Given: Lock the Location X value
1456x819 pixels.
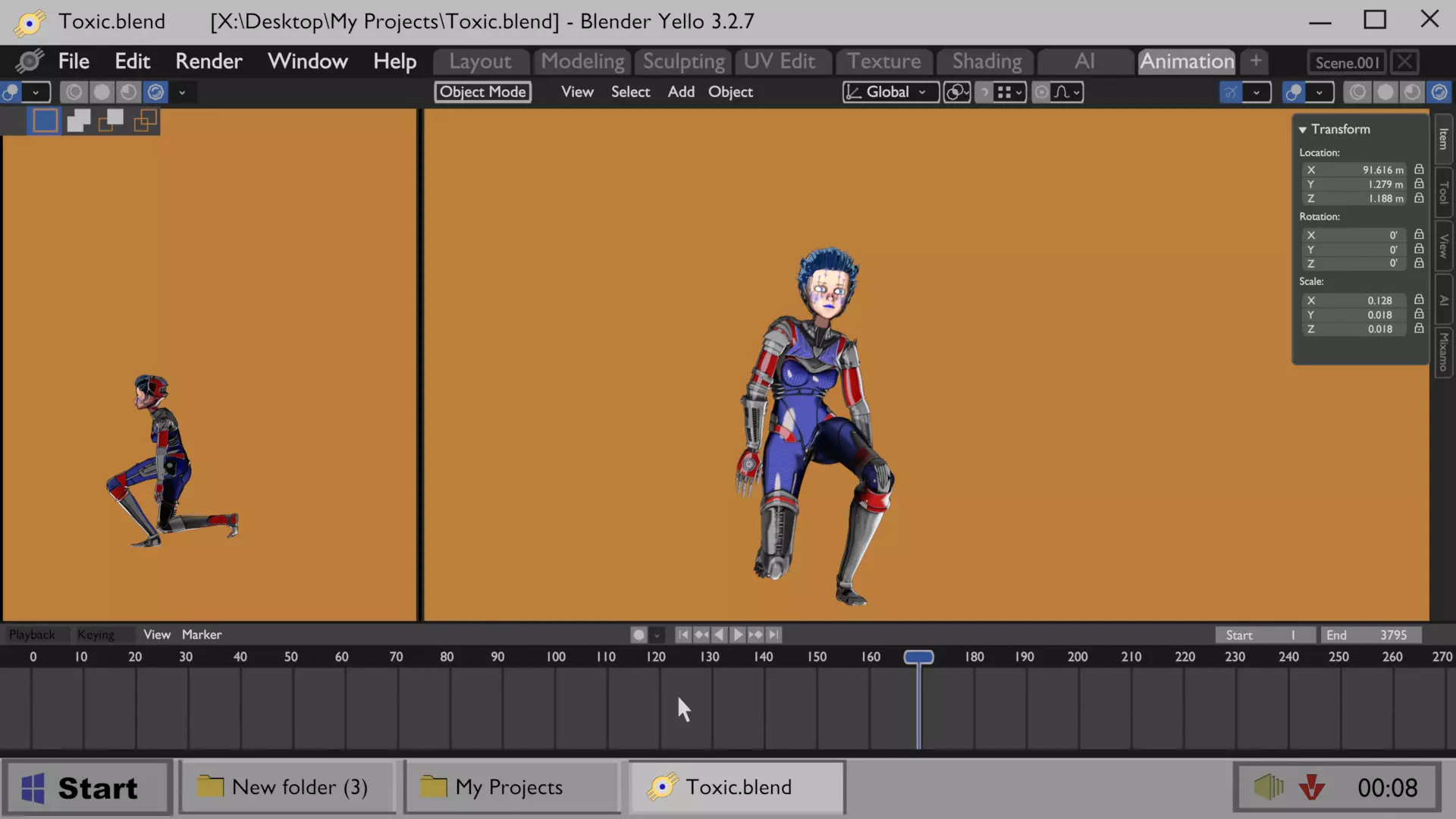Looking at the screenshot, I should coord(1419,170).
